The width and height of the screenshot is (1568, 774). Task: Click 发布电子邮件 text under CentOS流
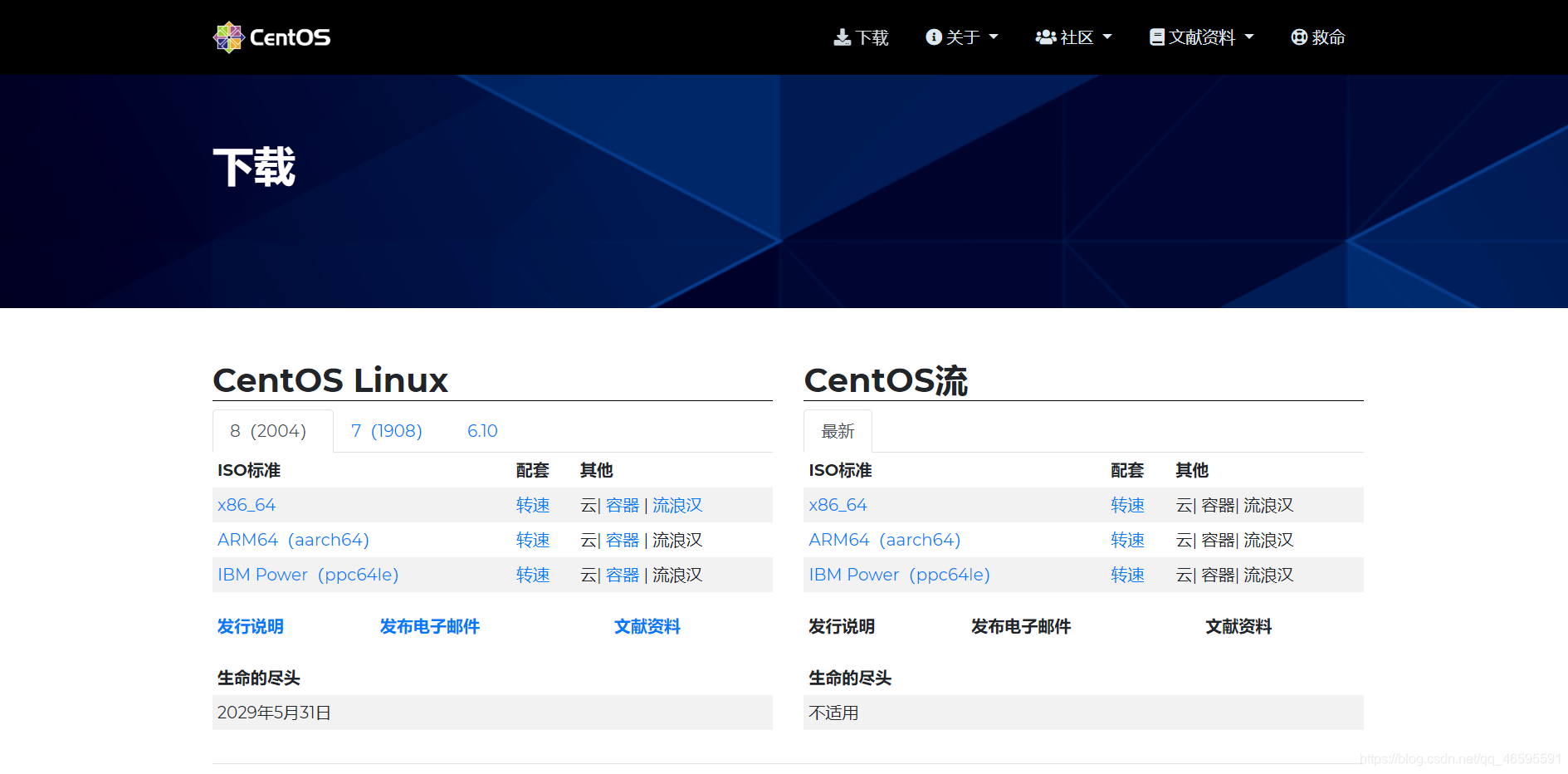click(1021, 626)
